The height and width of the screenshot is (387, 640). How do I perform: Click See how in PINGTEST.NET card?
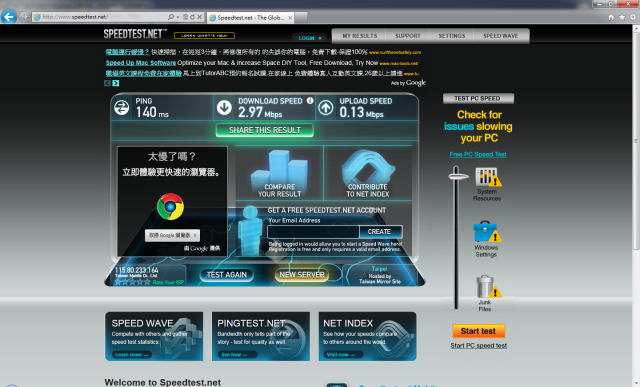pos(237,355)
